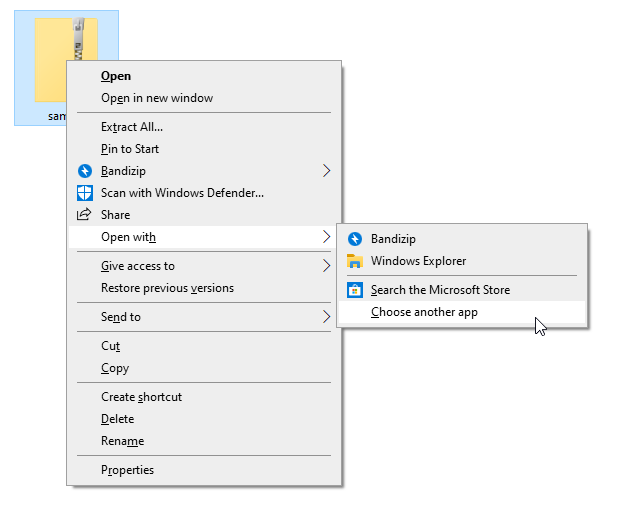Choose Open from the context menu
Image resolution: width=620 pixels, height=510 pixels.
(116, 76)
